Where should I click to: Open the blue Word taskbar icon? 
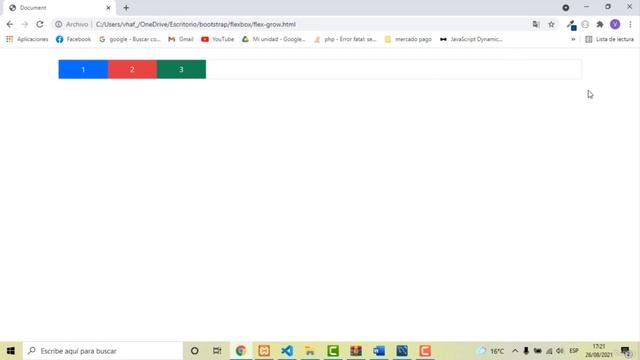click(379, 351)
